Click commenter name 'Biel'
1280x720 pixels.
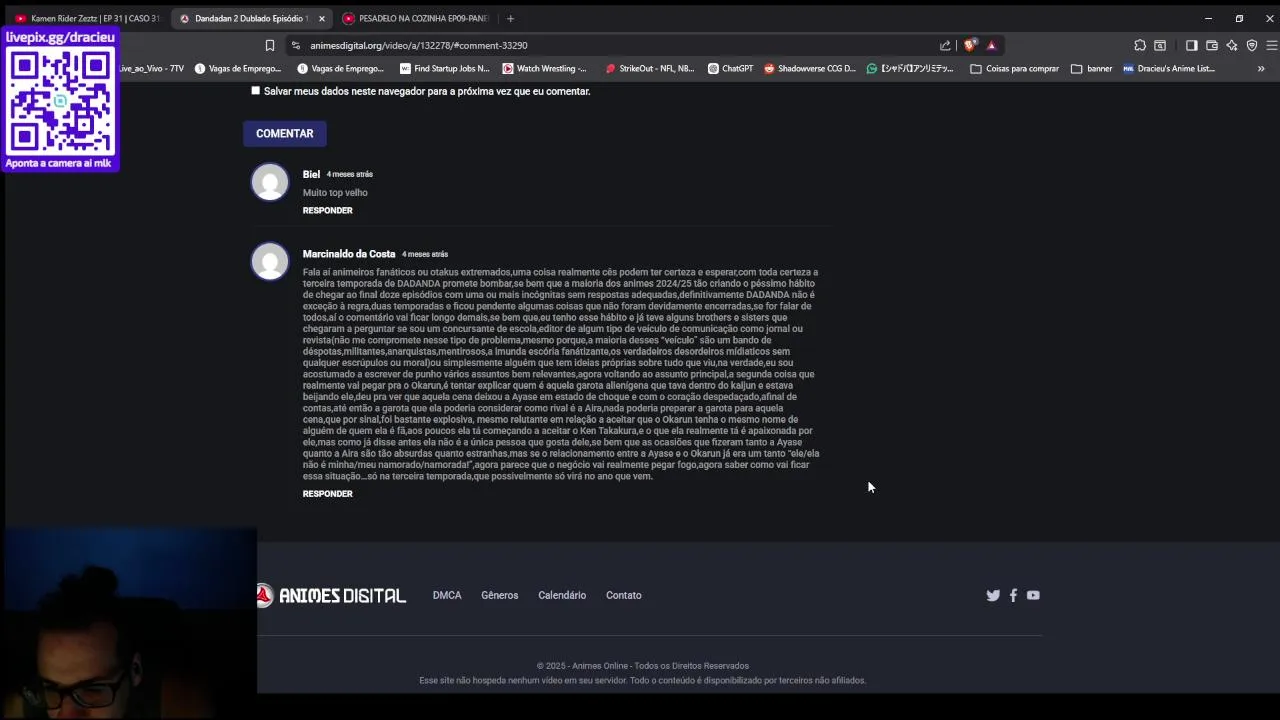pyautogui.click(x=311, y=174)
